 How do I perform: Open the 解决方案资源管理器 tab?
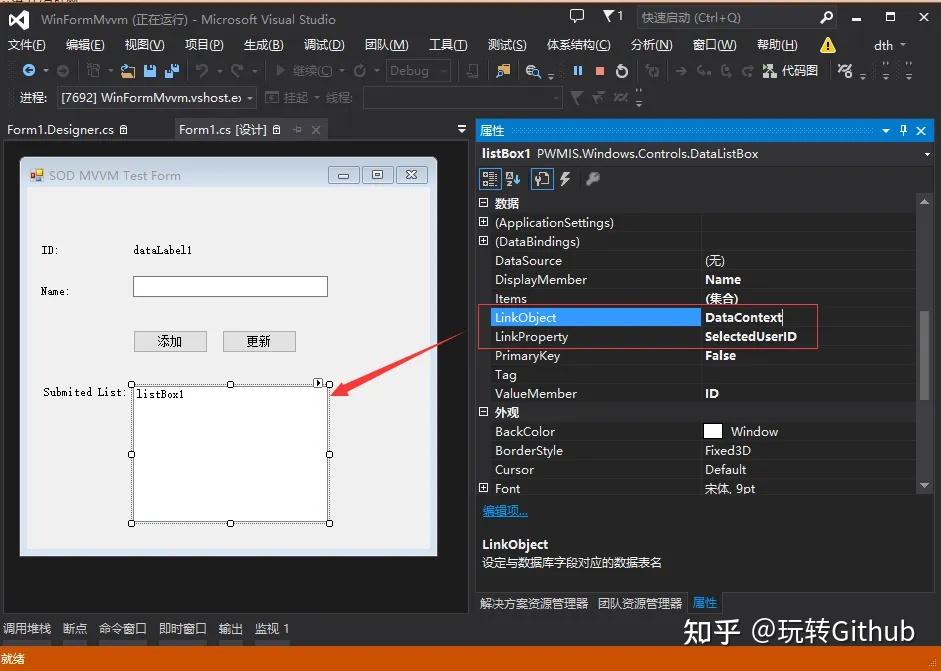[x=534, y=603]
